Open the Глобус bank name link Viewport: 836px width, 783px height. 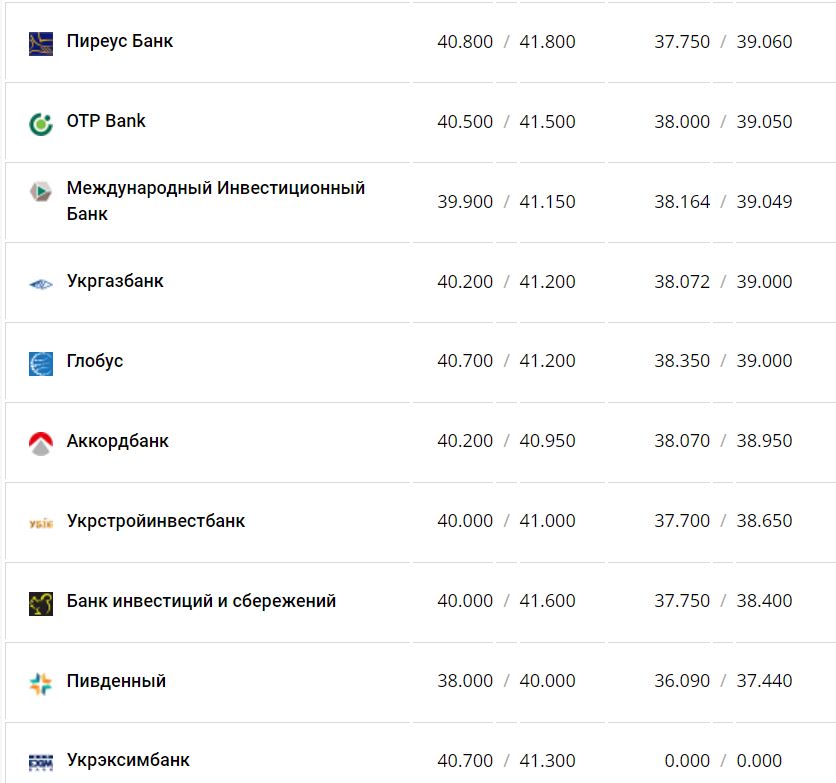(95, 361)
